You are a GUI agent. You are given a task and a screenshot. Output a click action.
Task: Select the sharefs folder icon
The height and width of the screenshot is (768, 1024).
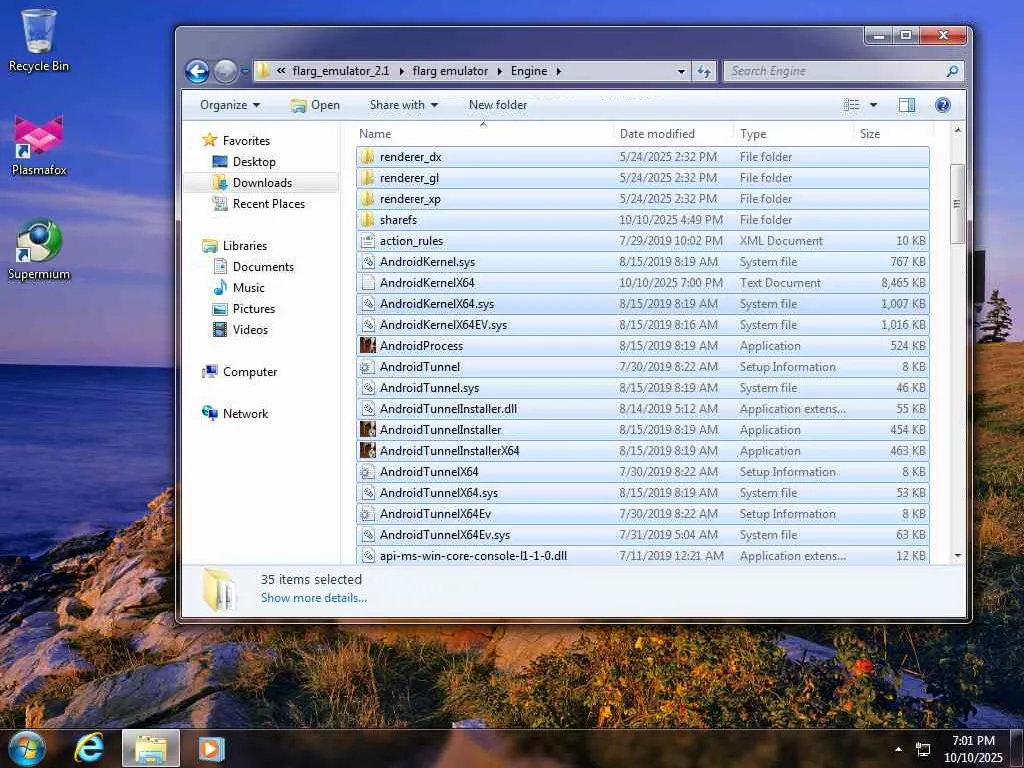click(368, 219)
